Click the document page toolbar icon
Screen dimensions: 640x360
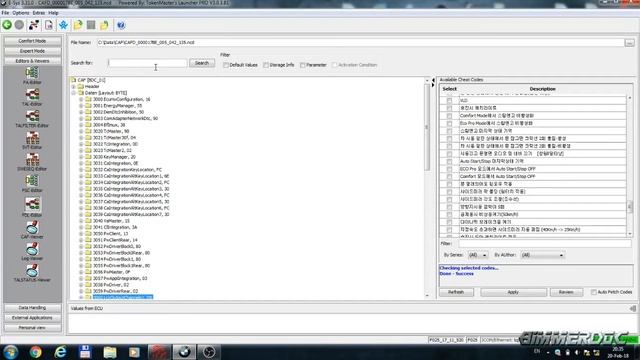coord(49,25)
